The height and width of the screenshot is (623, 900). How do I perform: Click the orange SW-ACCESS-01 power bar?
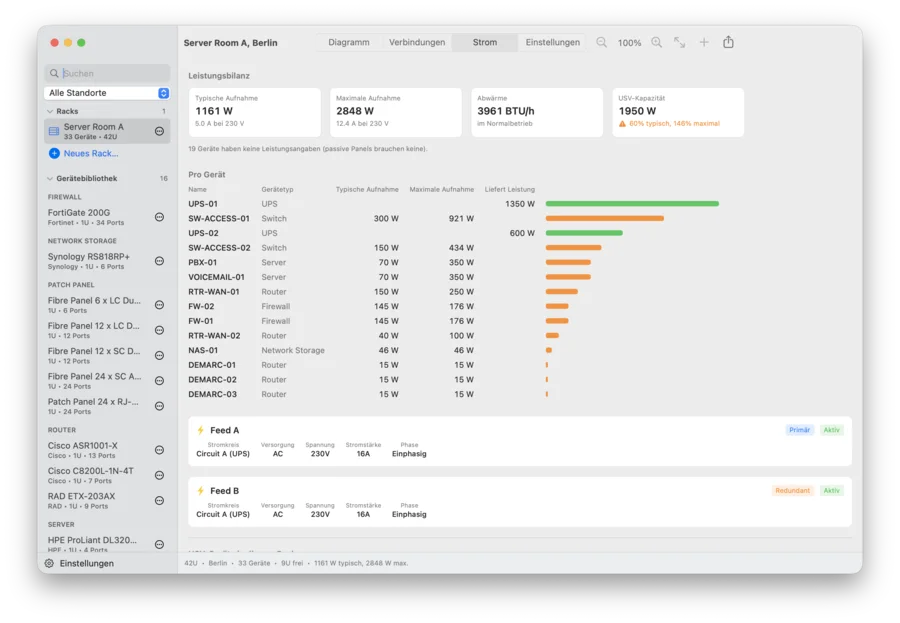(x=605, y=219)
